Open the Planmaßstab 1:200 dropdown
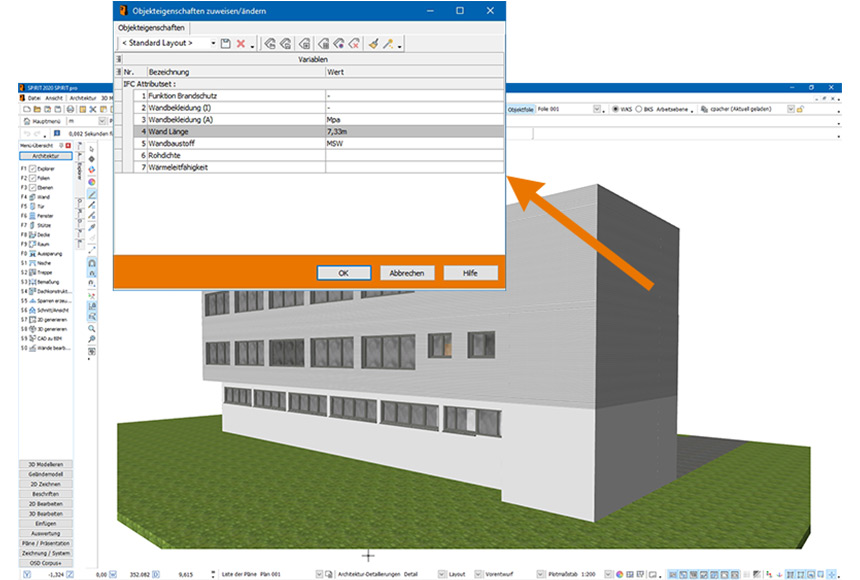 coord(608,574)
